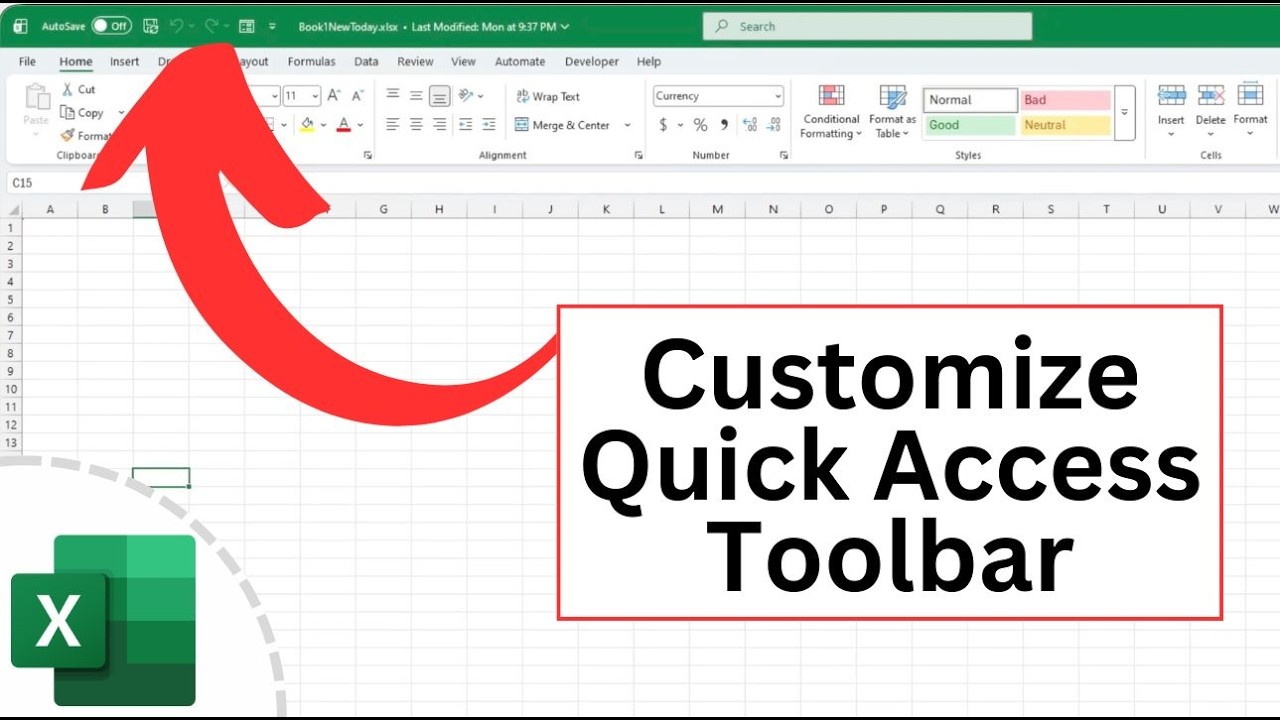The height and width of the screenshot is (720, 1280).
Task: Open Alignment settings dialog launcher
Action: point(639,155)
